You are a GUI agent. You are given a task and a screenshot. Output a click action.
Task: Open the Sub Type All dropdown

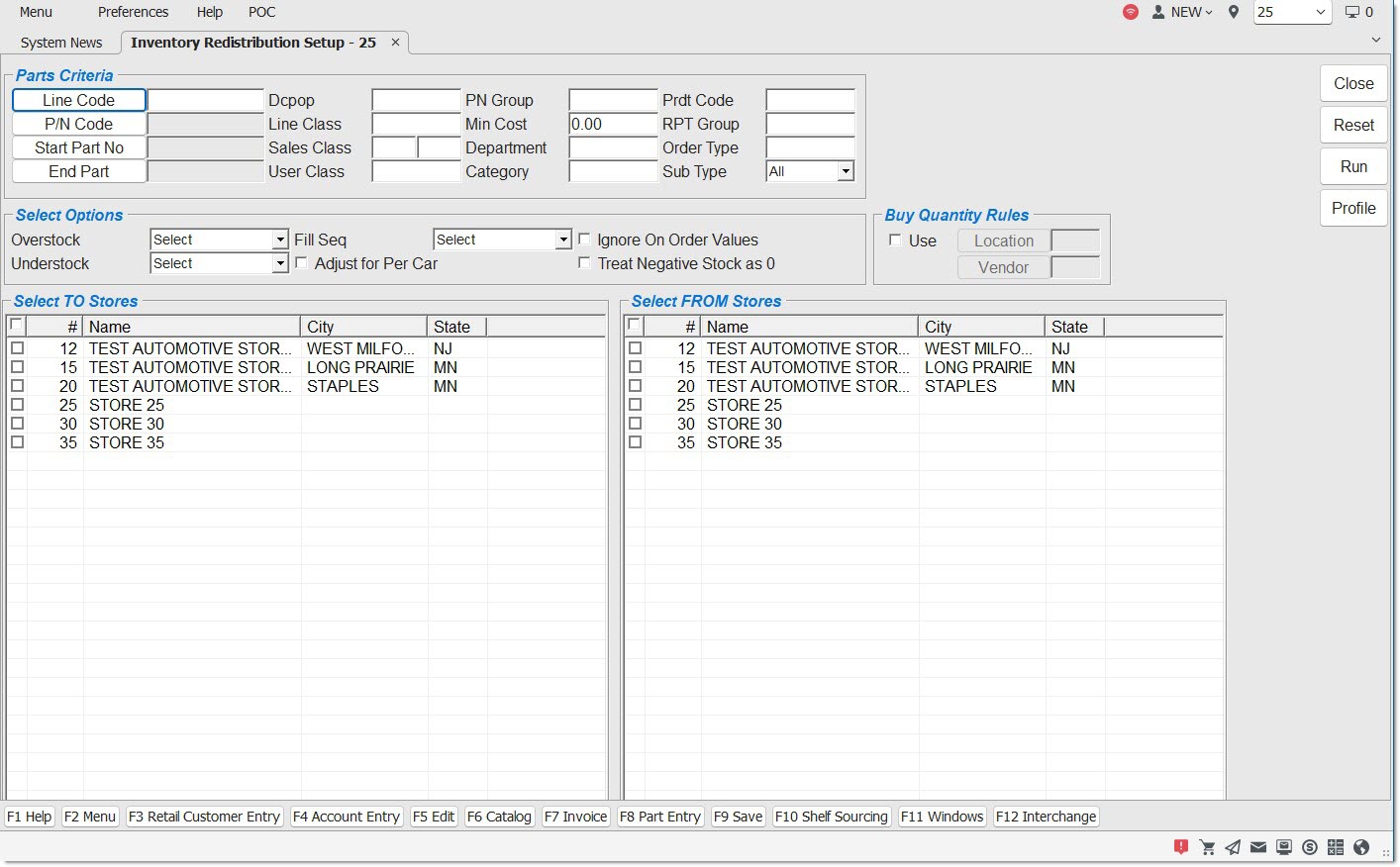point(845,171)
